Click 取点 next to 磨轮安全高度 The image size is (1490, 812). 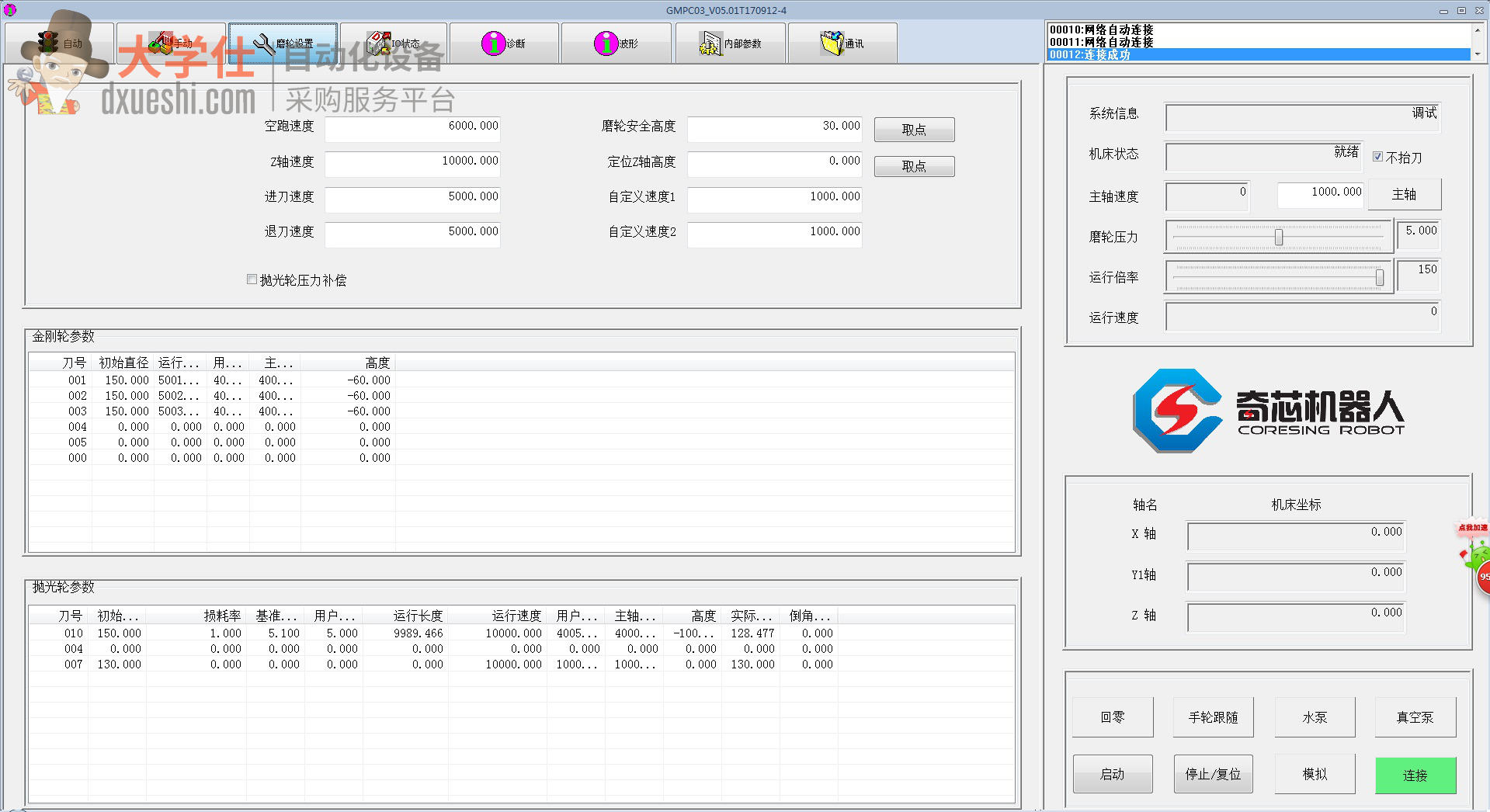coord(914,130)
